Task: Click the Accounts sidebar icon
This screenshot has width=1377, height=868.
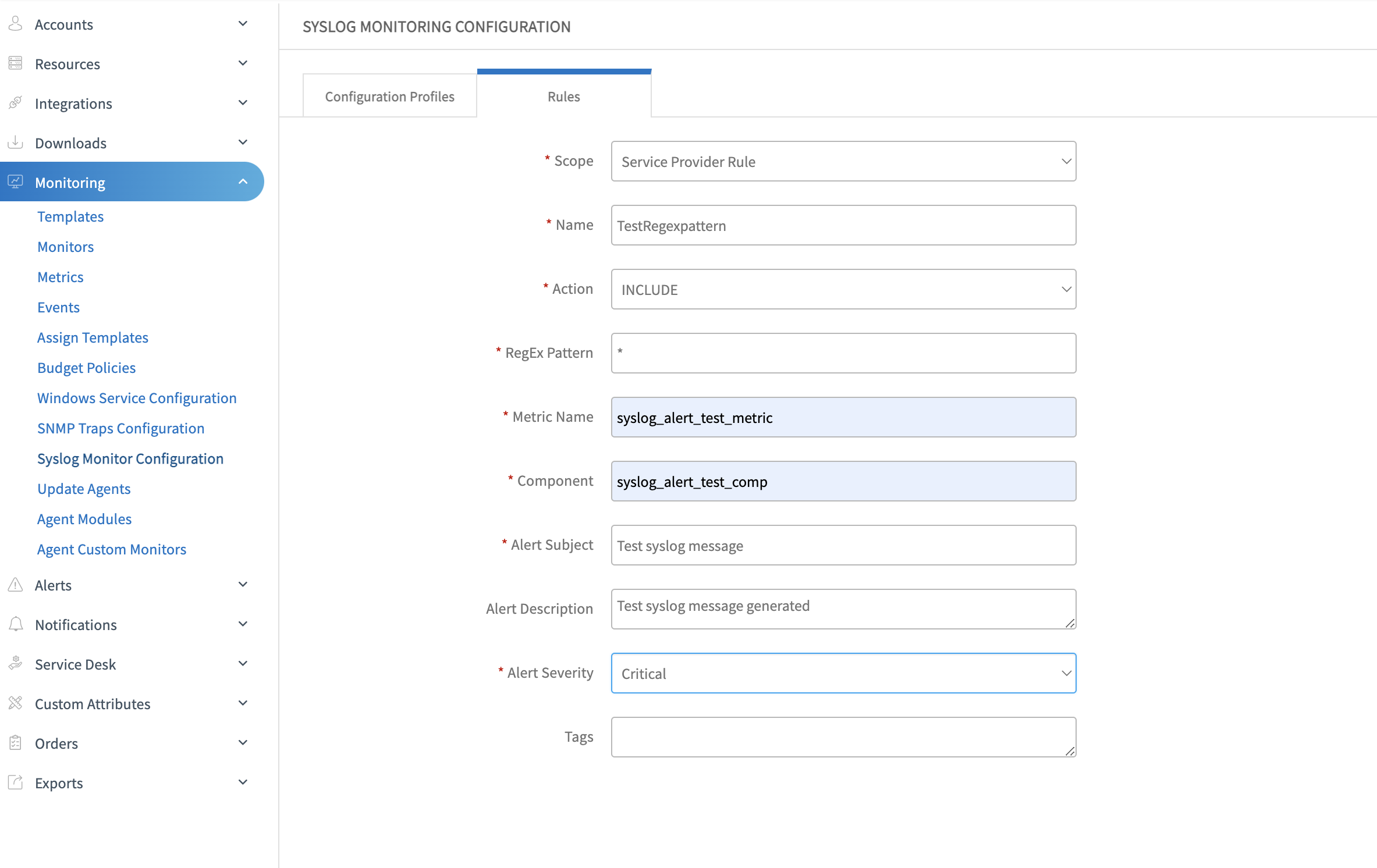Action: click(15, 23)
